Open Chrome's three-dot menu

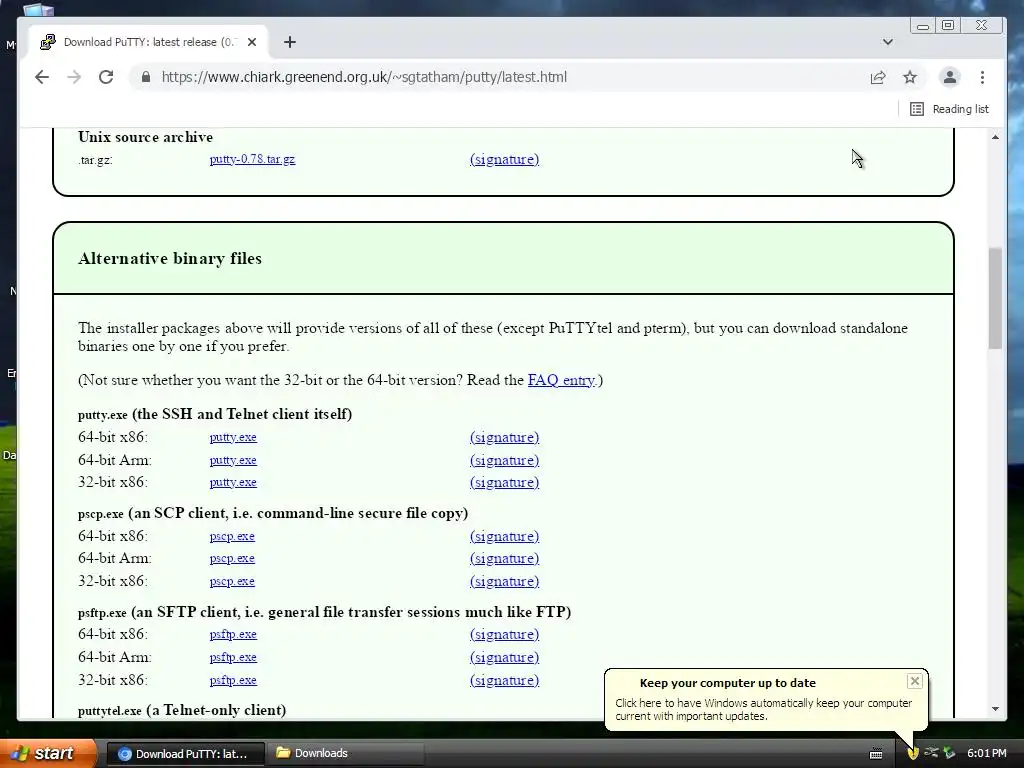[x=982, y=77]
